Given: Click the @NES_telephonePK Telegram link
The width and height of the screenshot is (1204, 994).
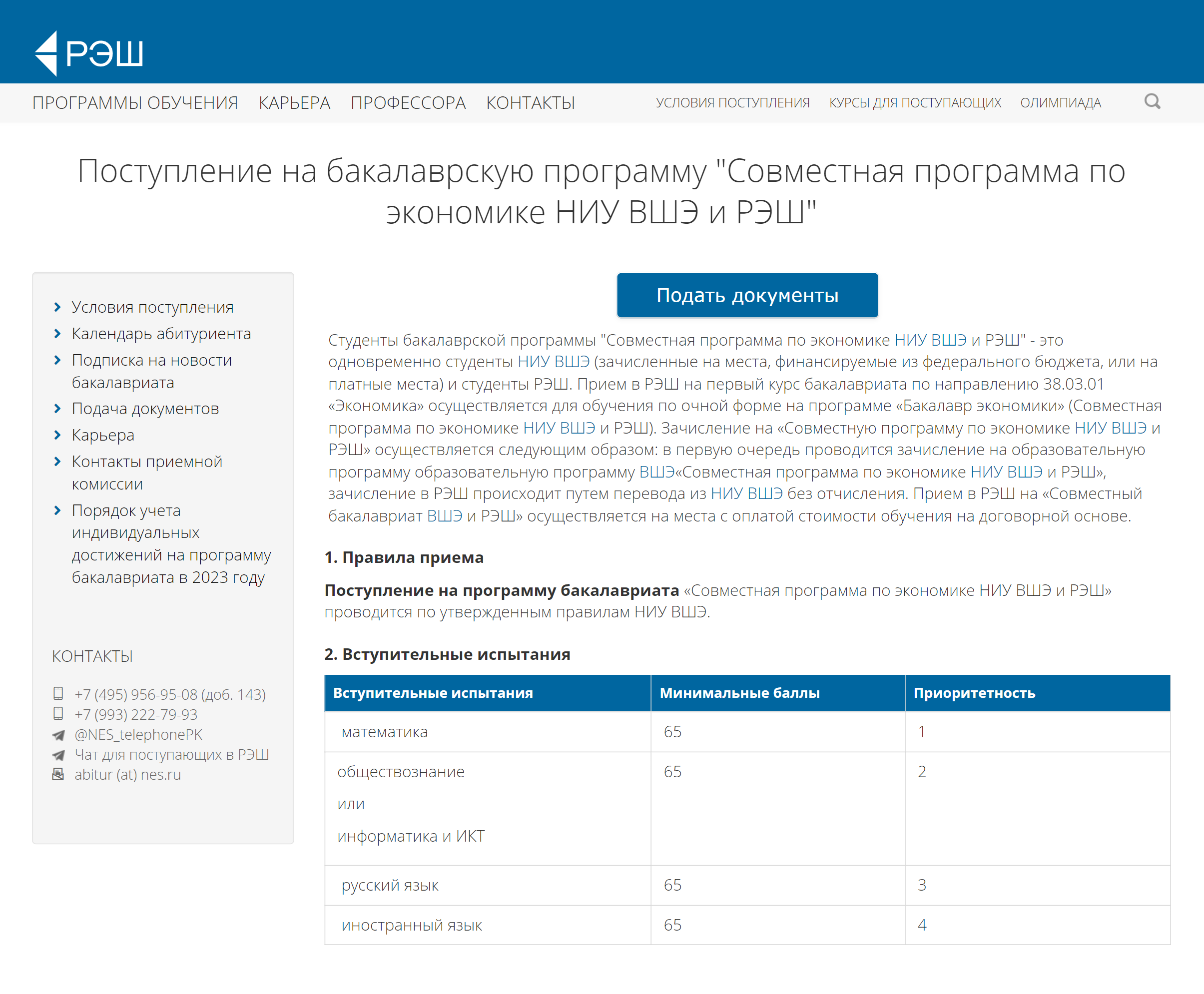Looking at the screenshot, I should [x=138, y=735].
